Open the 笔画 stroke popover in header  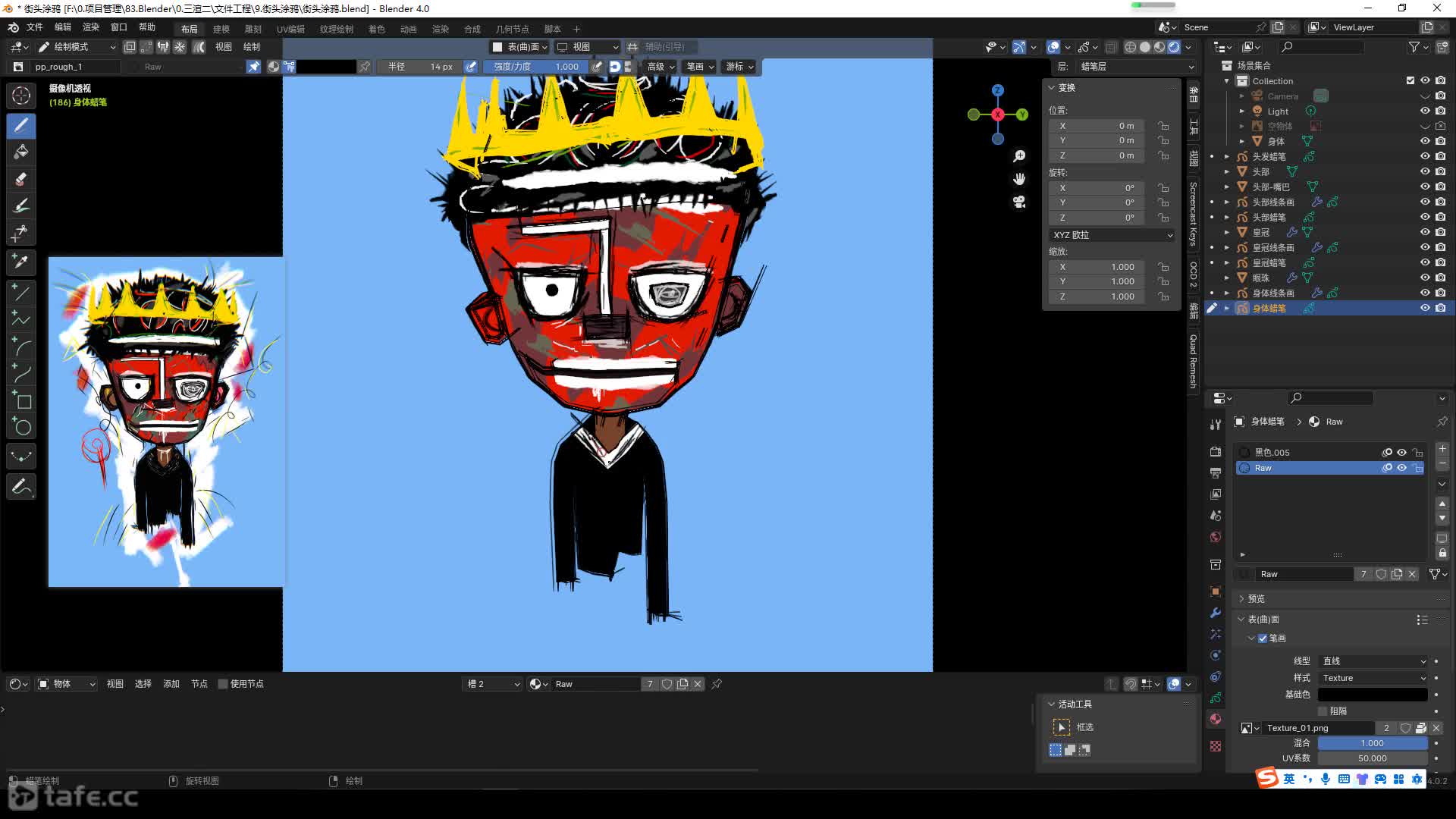coord(700,67)
